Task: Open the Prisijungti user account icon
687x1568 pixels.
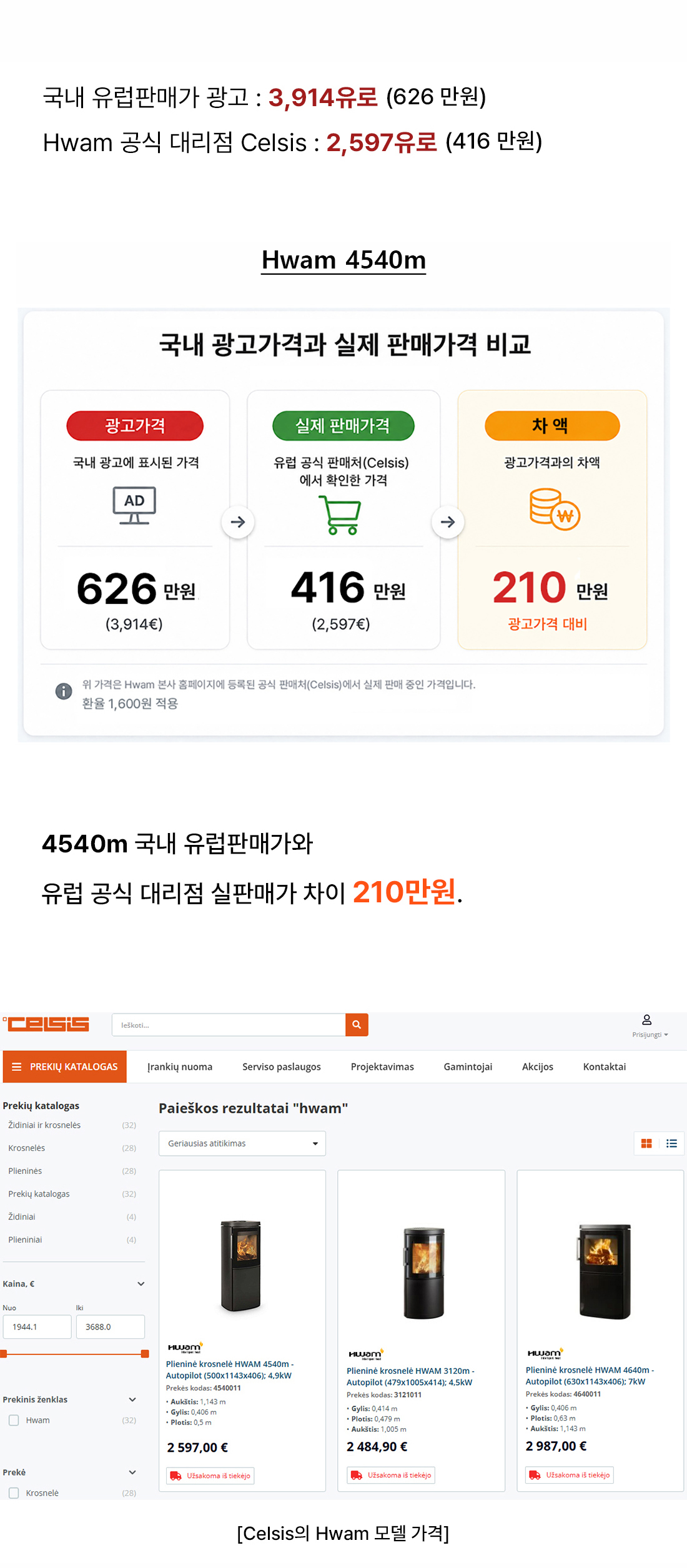Action: point(647,1020)
